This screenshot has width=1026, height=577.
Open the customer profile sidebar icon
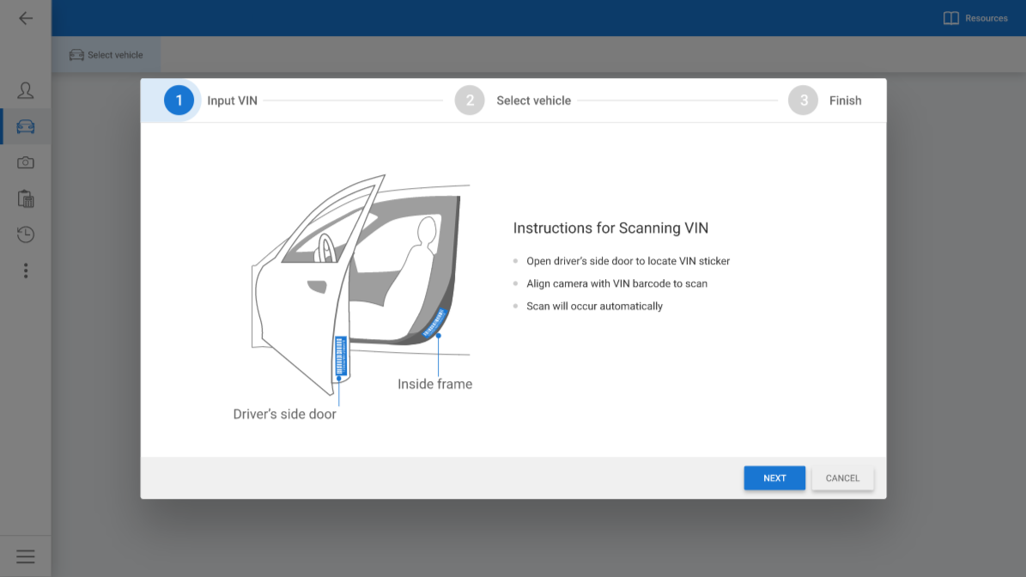tap(26, 91)
